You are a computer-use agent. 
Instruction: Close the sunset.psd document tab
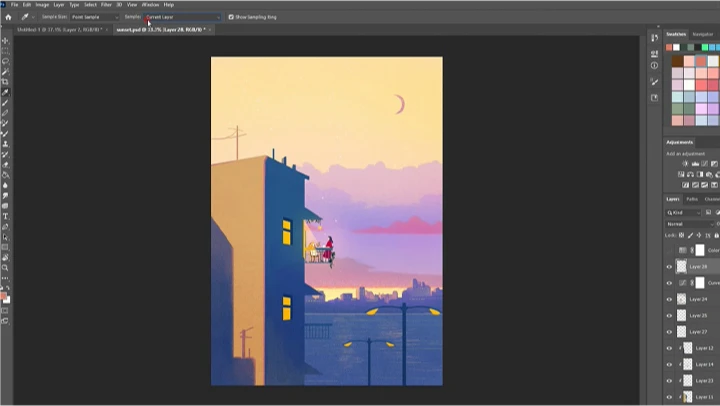[x=210, y=29]
